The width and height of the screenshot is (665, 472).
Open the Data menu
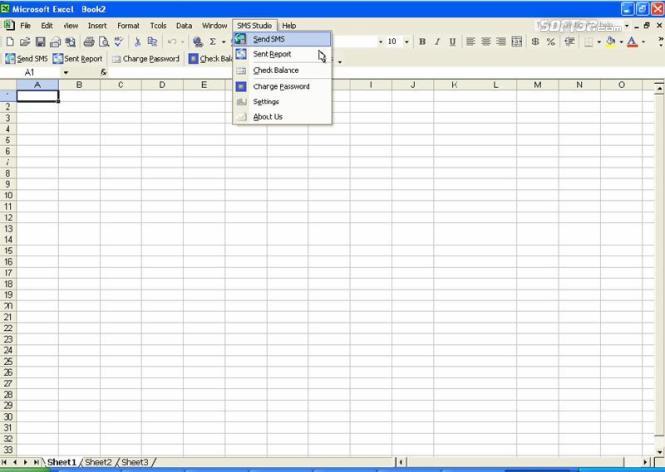point(184,25)
